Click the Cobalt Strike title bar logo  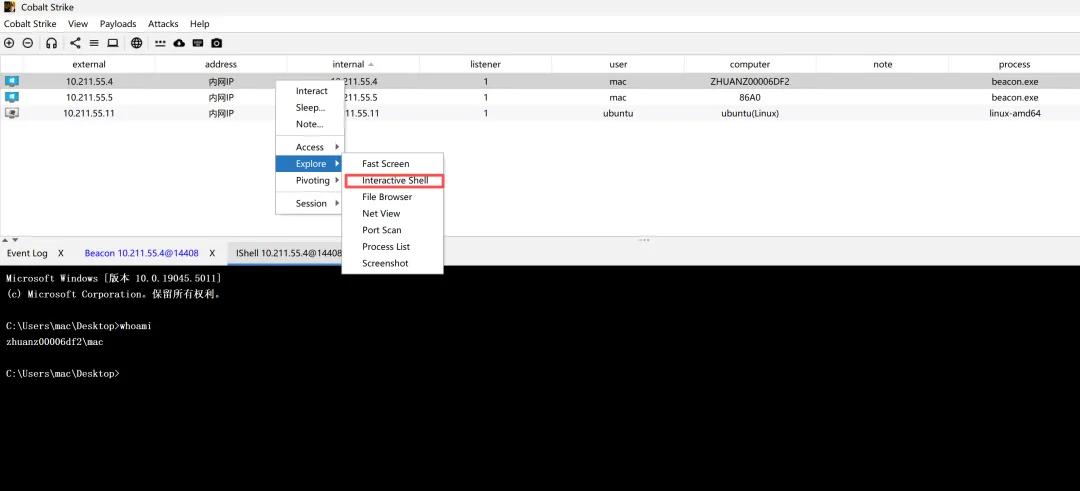[9, 7]
